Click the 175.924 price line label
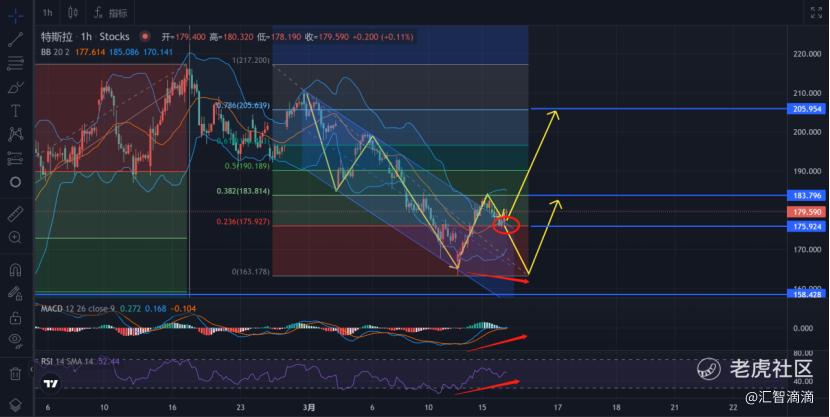 coord(807,226)
